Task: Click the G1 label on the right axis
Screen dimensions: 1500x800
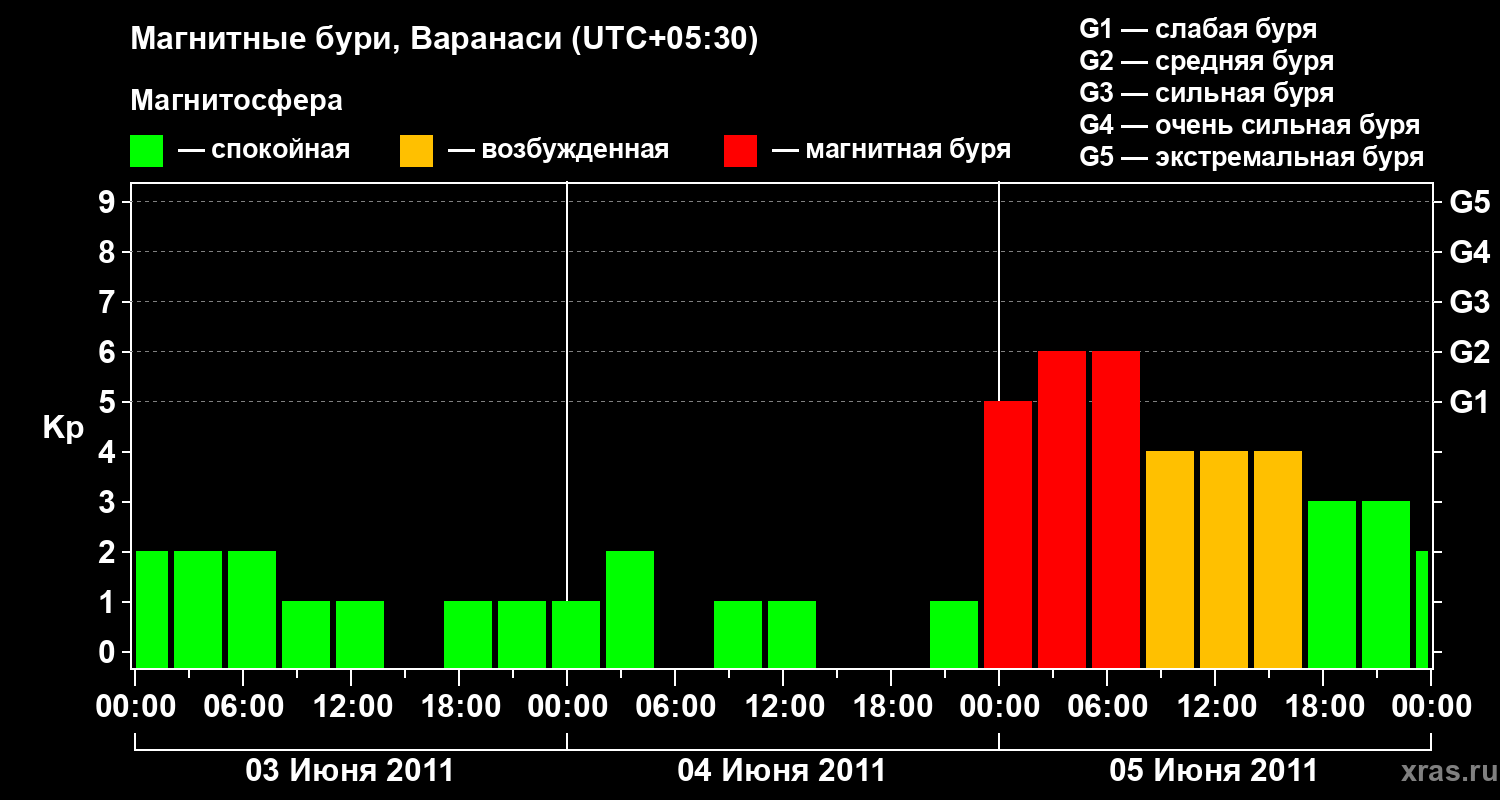Action: coord(1469,402)
